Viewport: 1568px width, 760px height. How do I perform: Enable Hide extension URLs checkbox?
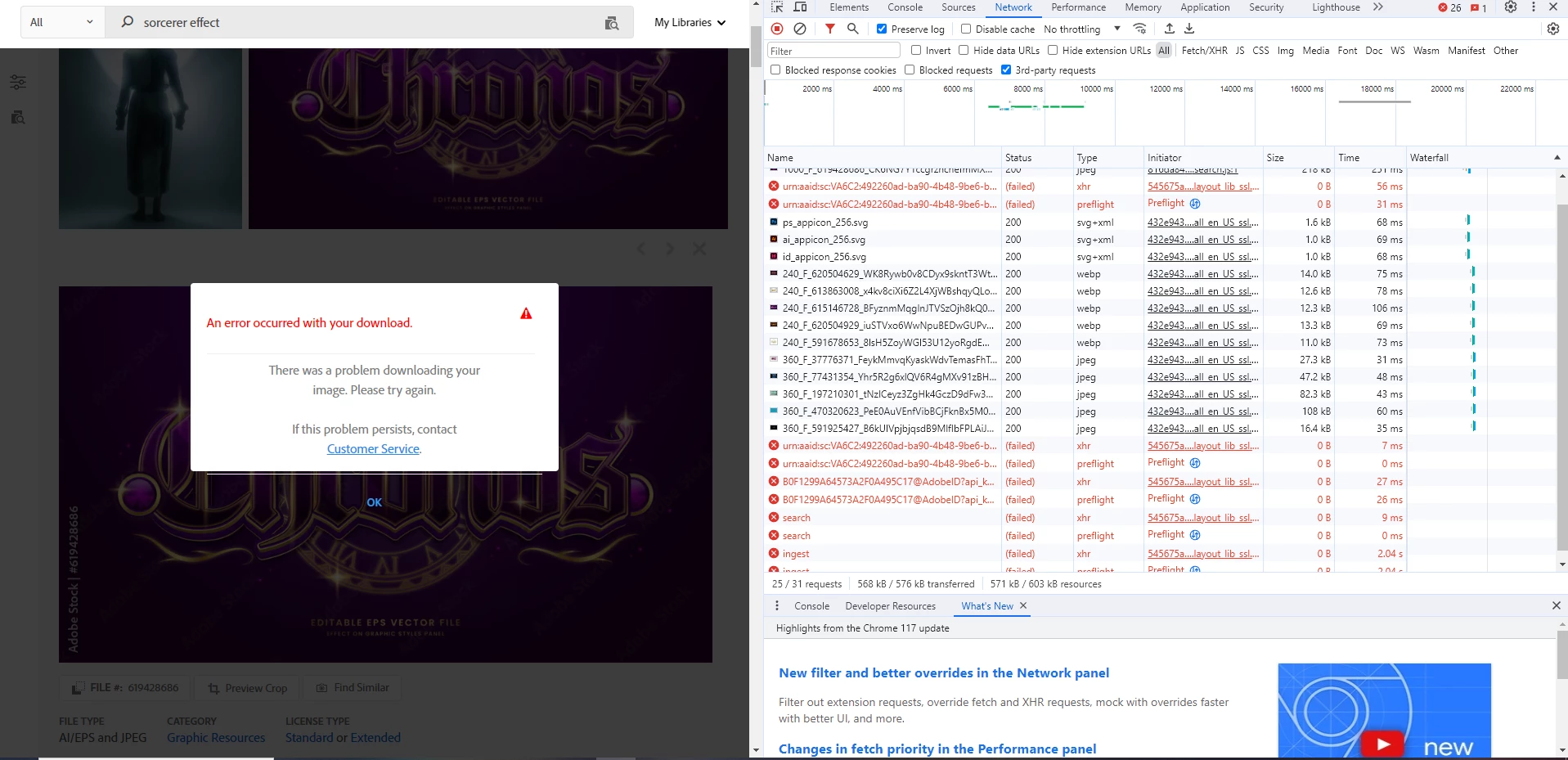coord(1053,50)
